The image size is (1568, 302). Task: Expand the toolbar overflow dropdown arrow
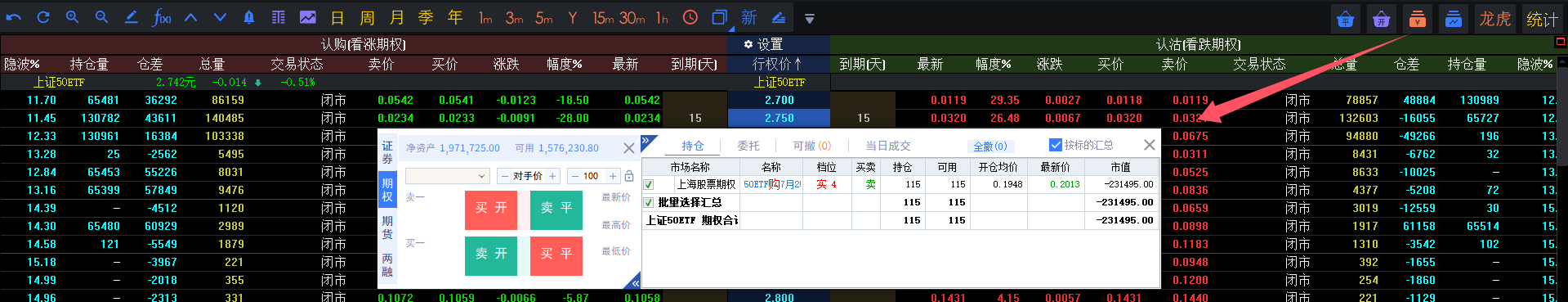[x=810, y=18]
